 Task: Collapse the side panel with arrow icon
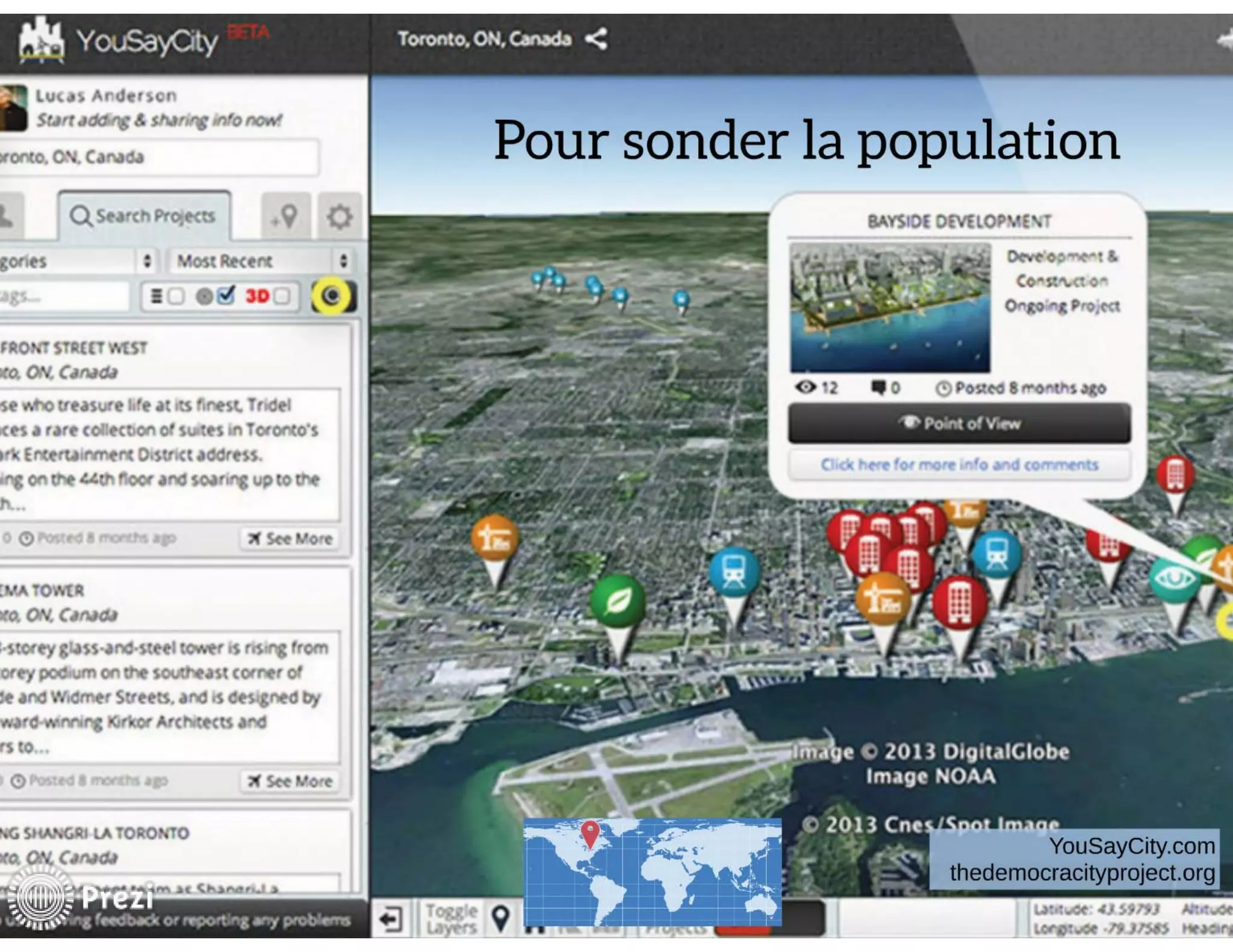(390, 919)
